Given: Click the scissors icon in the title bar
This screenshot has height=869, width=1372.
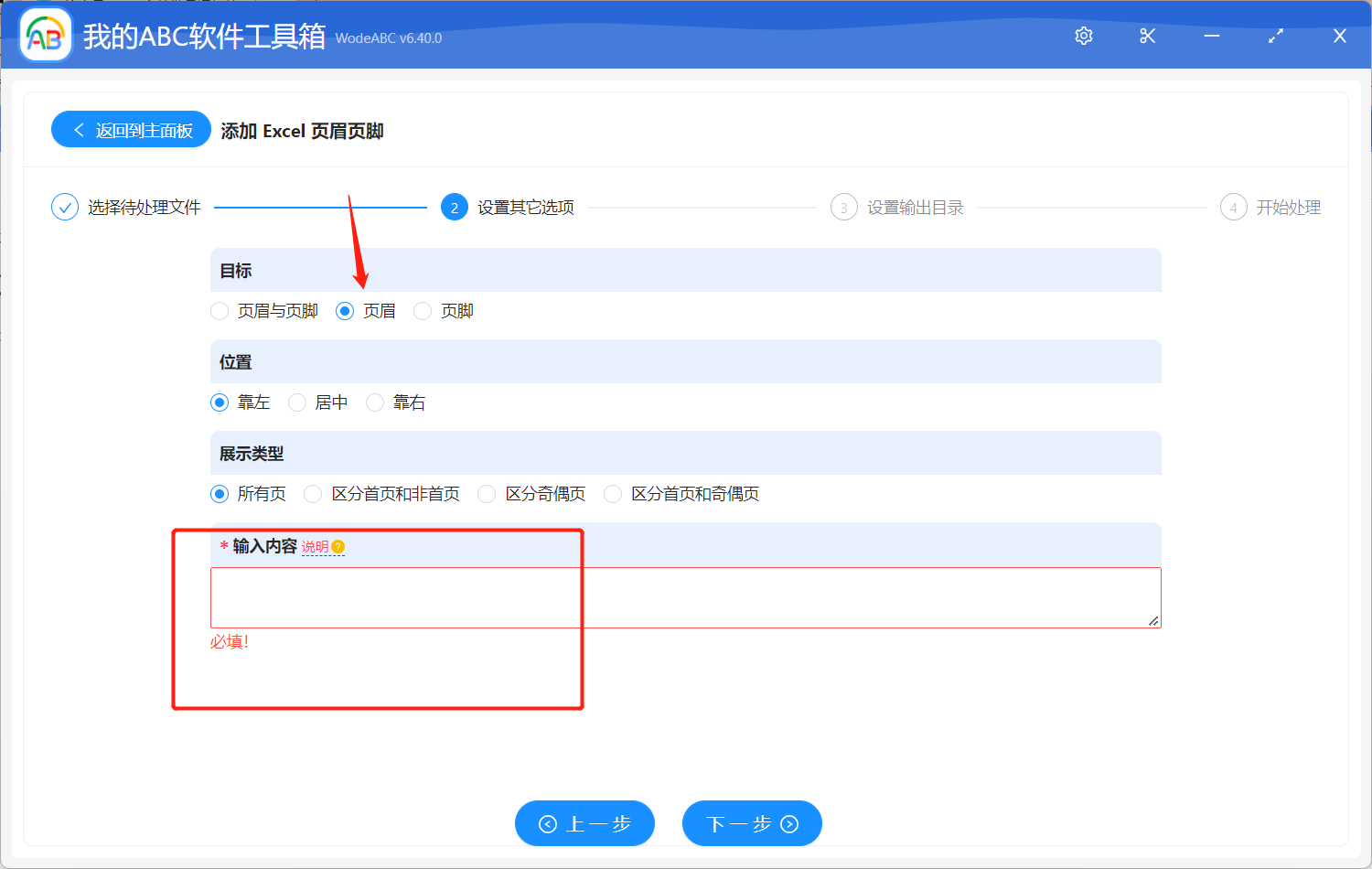Looking at the screenshot, I should 1147,36.
